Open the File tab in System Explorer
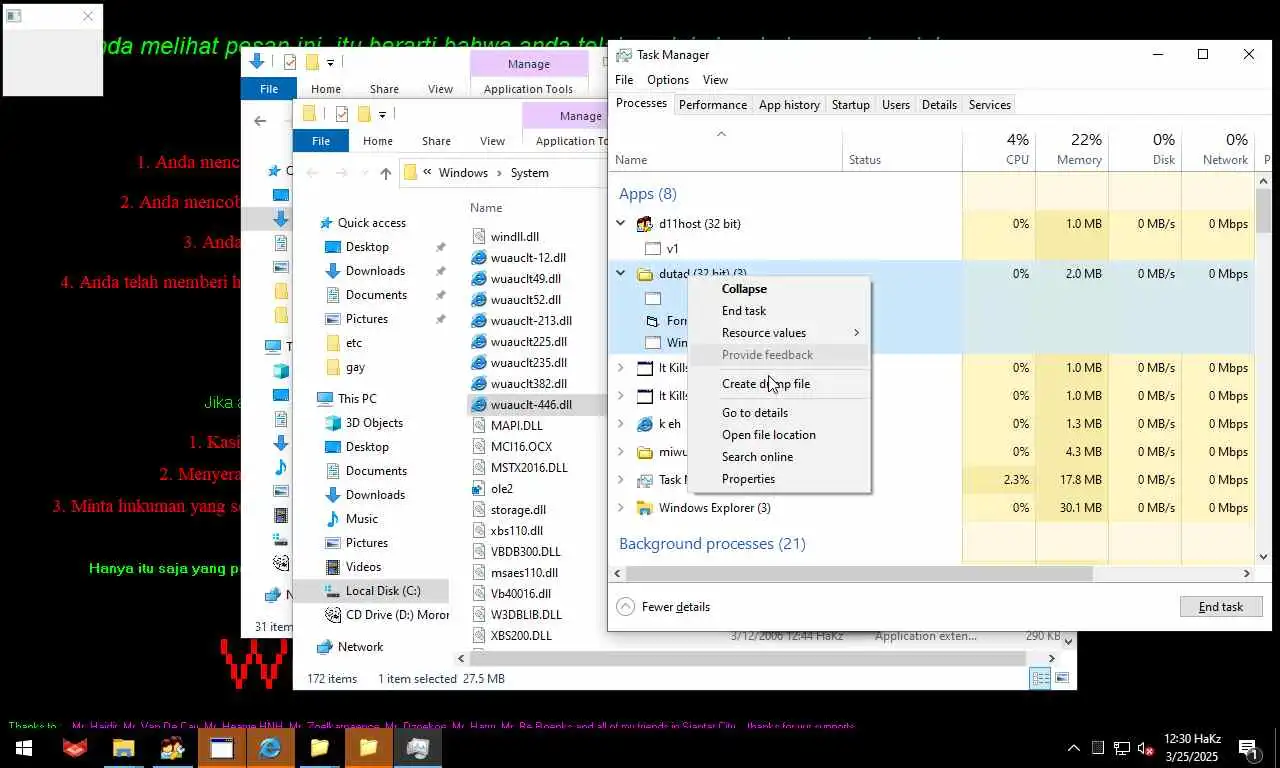1280x768 pixels. (x=321, y=141)
